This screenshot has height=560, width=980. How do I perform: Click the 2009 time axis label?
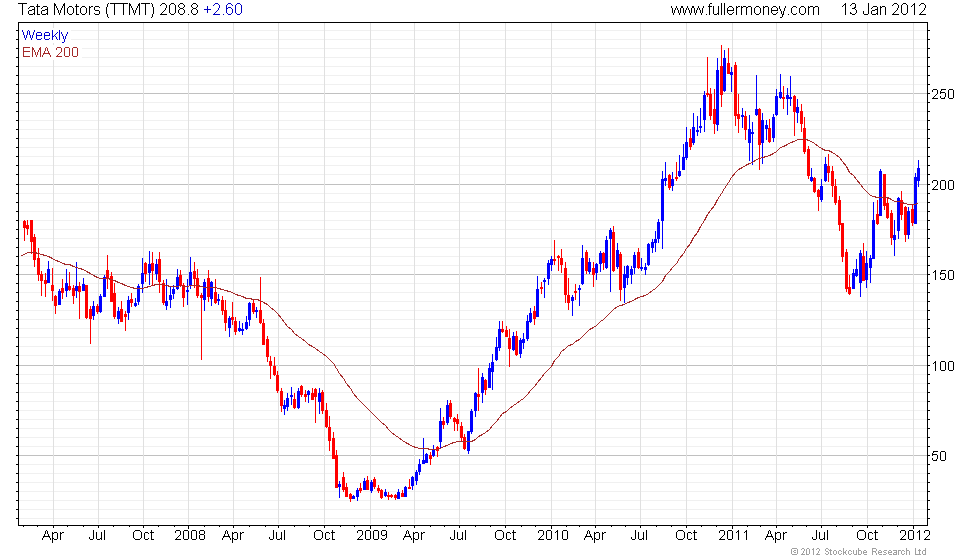click(x=371, y=536)
